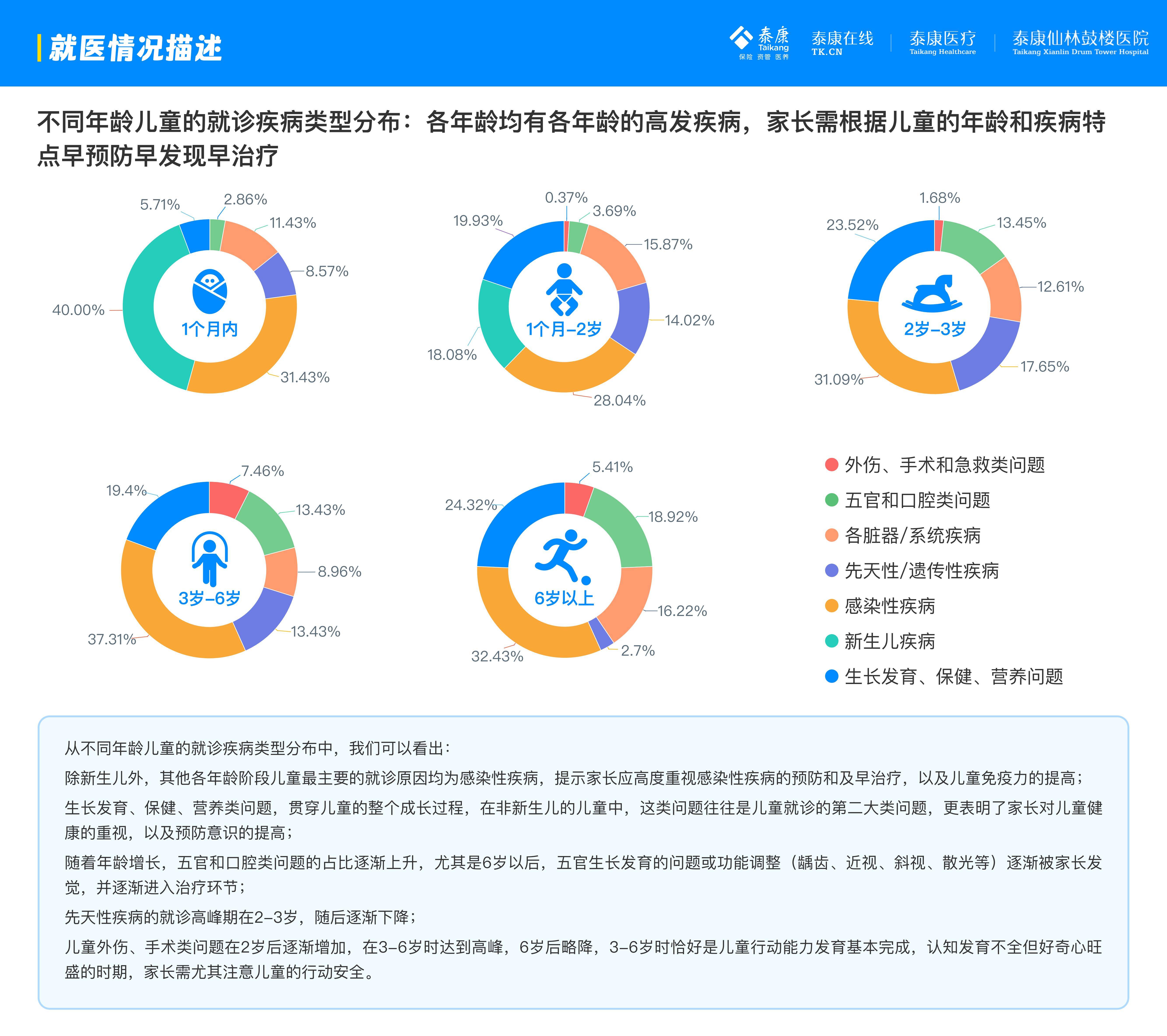Click the 泰康在线 TK.CN logo

click(x=842, y=43)
